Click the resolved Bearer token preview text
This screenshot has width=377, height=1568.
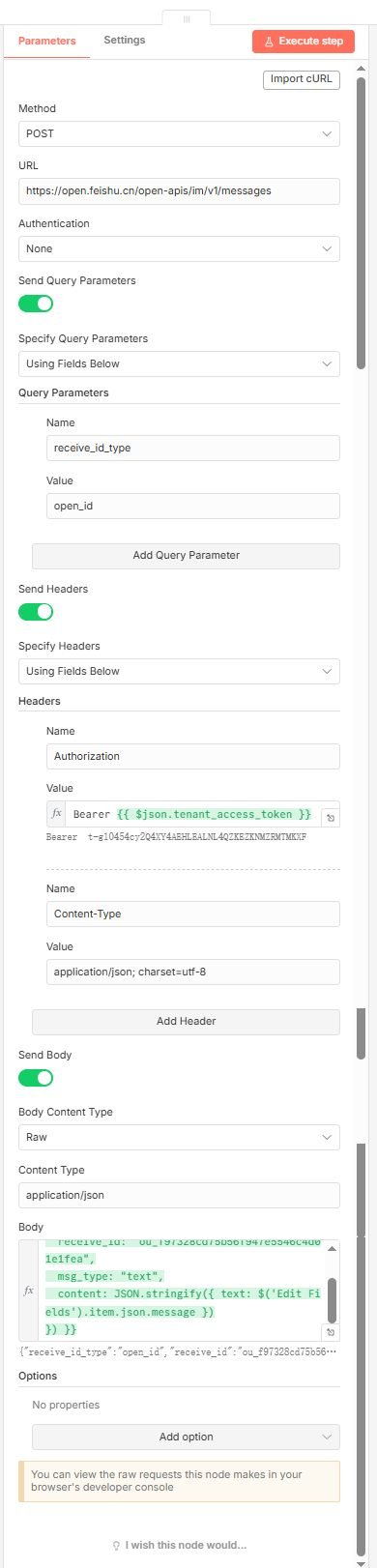176,837
